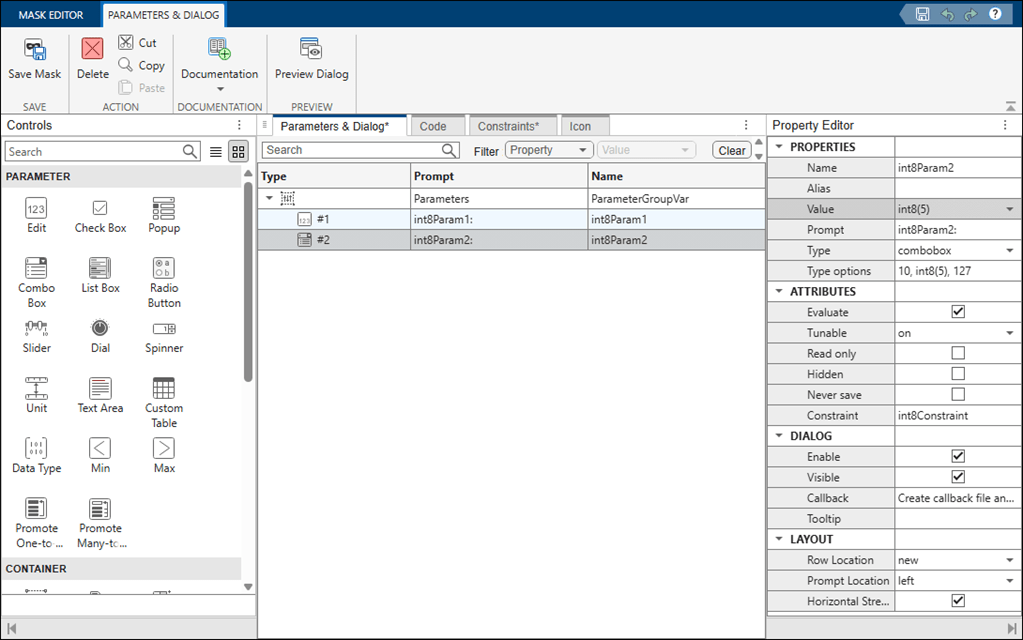Click the Controls search field

click(94, 152)
